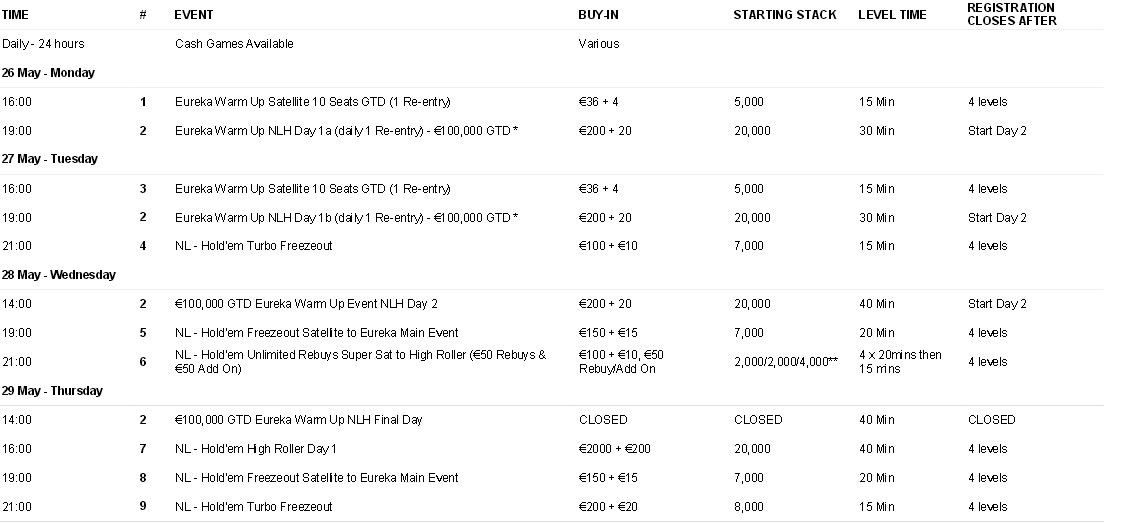The width and height of the screenshot is (1136, 523).
Task: Click the €2000 + €200 buy-in cell
Action: coord(614,449)
